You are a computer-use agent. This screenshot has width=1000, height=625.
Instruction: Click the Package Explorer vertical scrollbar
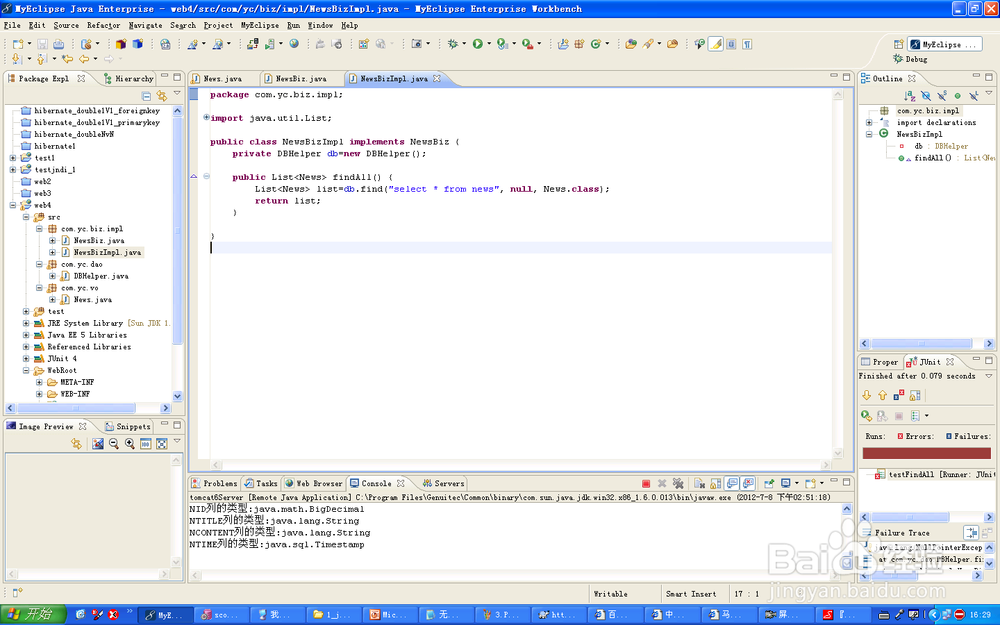click(177, 253)
